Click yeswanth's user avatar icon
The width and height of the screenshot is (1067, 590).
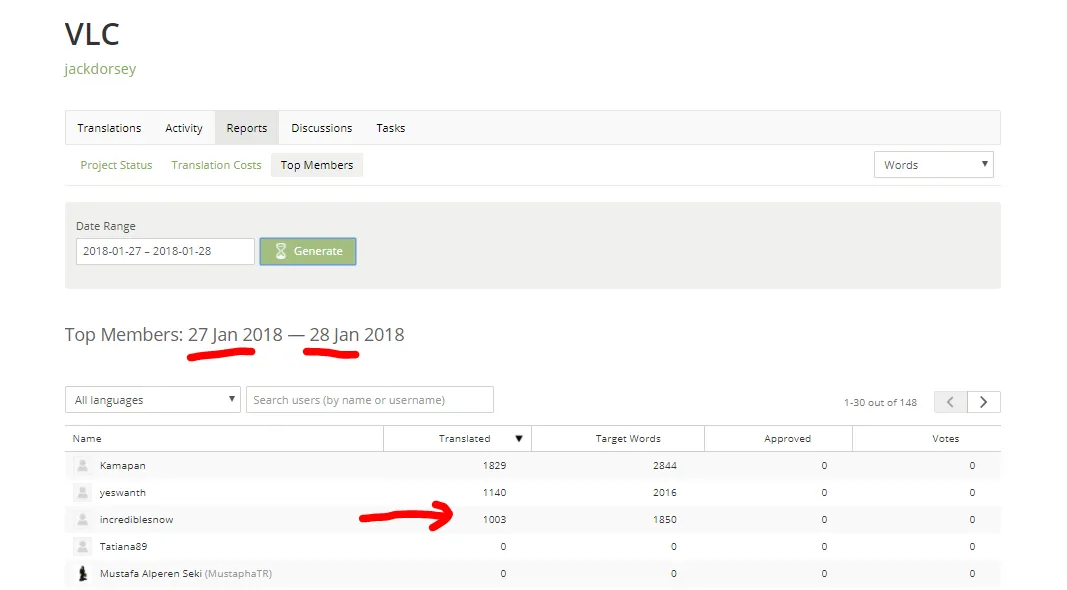click(x=82, y=492)
